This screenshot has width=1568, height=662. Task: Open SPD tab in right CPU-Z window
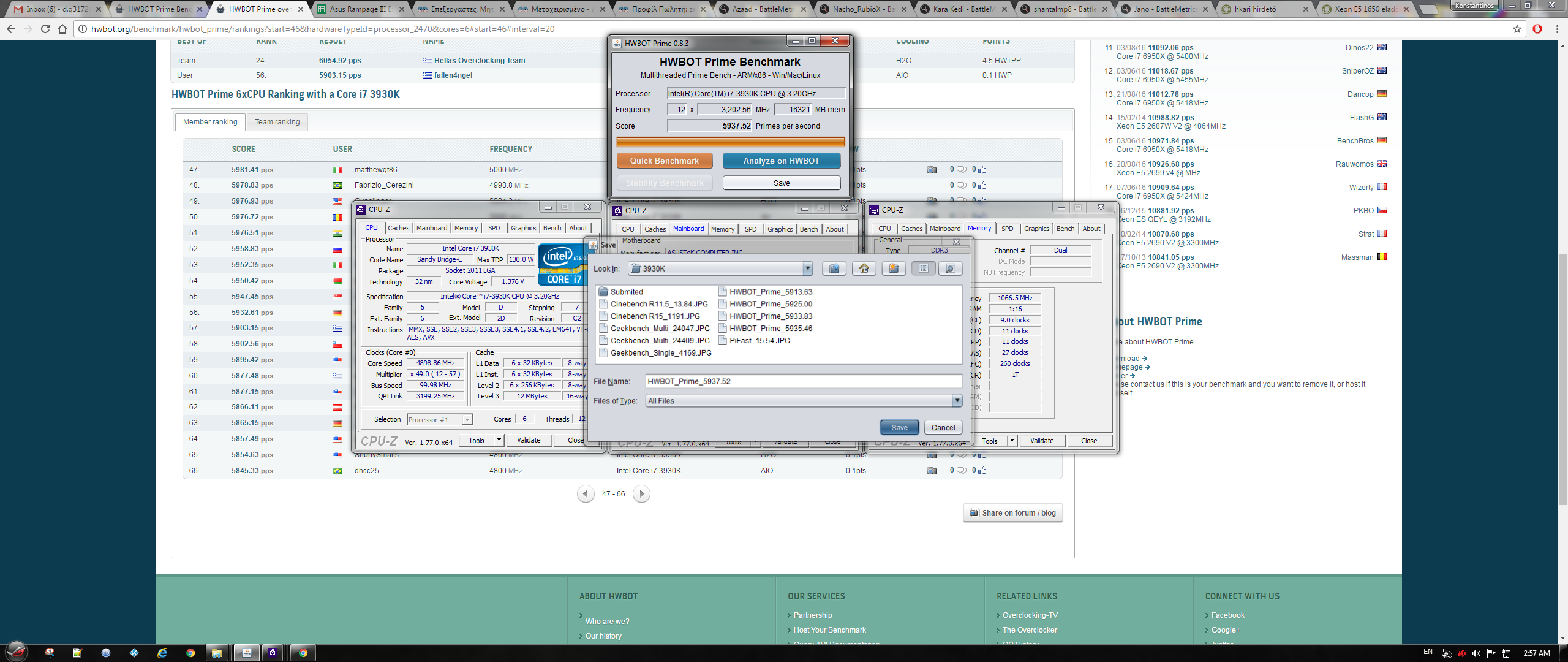[x=1007, y=229]
